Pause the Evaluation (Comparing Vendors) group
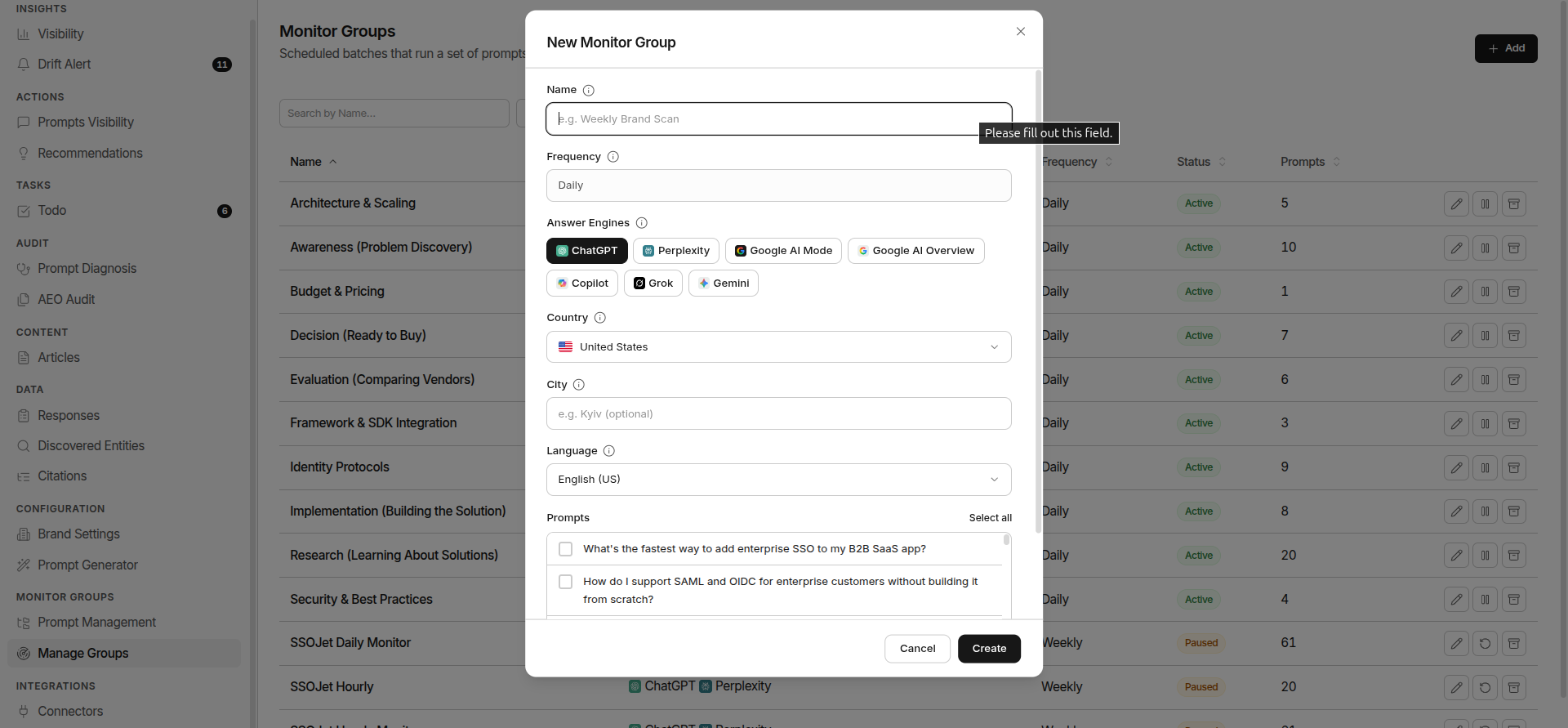The image size is (1568, 728). [1485, 380]
